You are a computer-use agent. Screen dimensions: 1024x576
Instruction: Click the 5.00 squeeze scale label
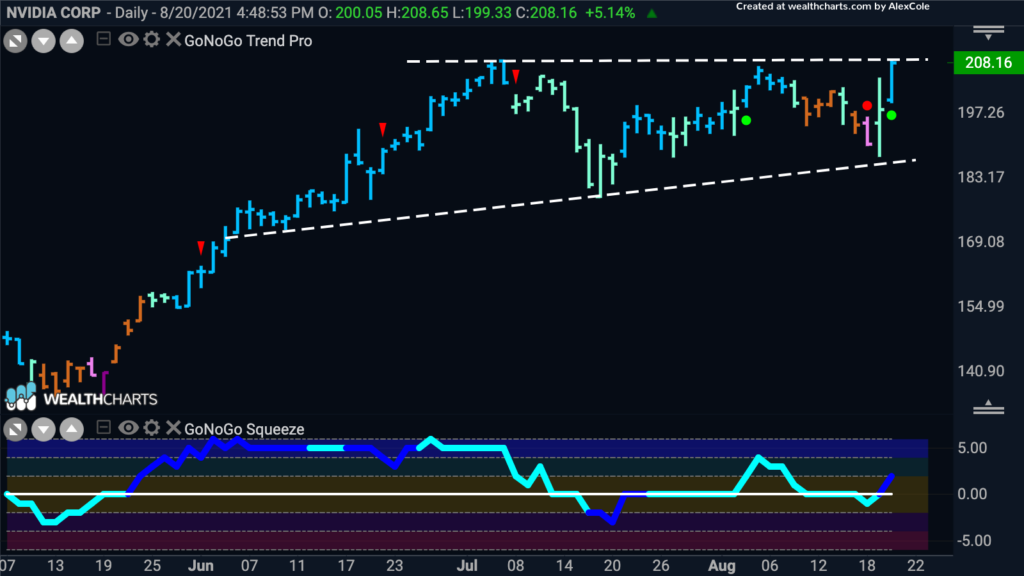pyautogui.click(x=972, y=448)
